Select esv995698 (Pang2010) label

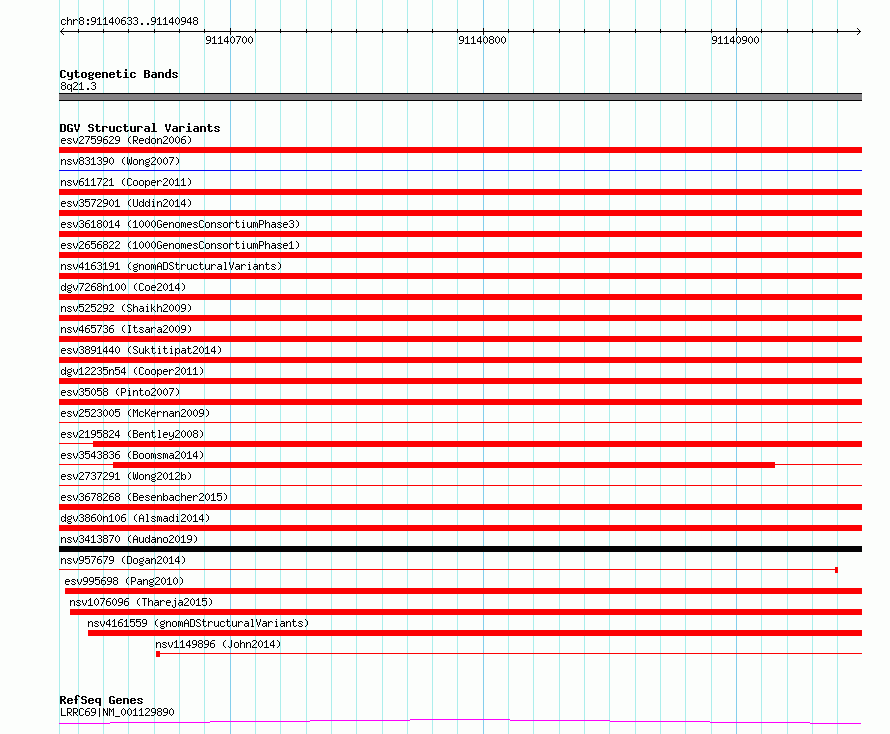pos(124,581)
